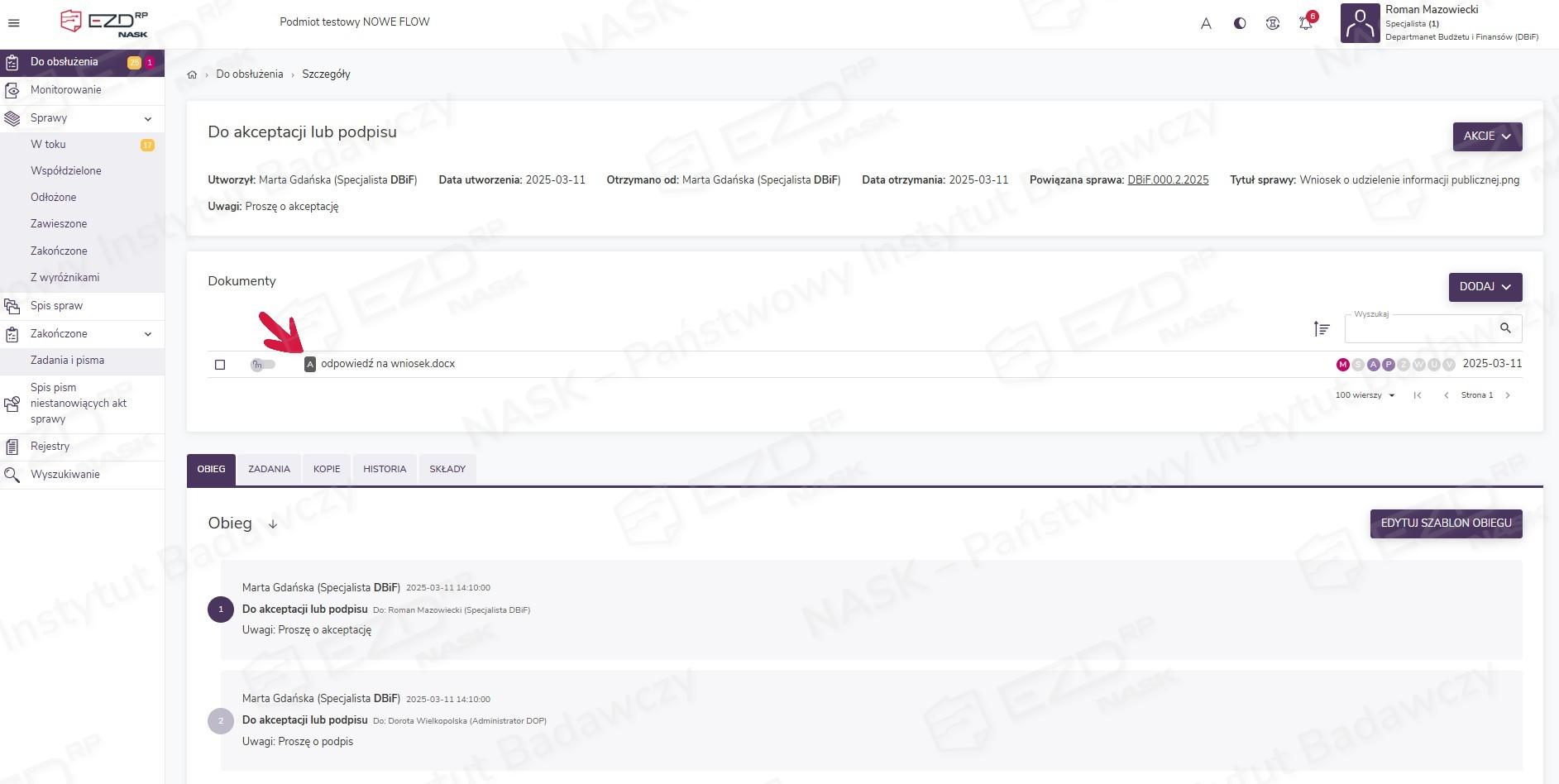Open the DODAJ dropdown menu
The height and width of the screenshot is (784, 1559).
click(1485, 287)
